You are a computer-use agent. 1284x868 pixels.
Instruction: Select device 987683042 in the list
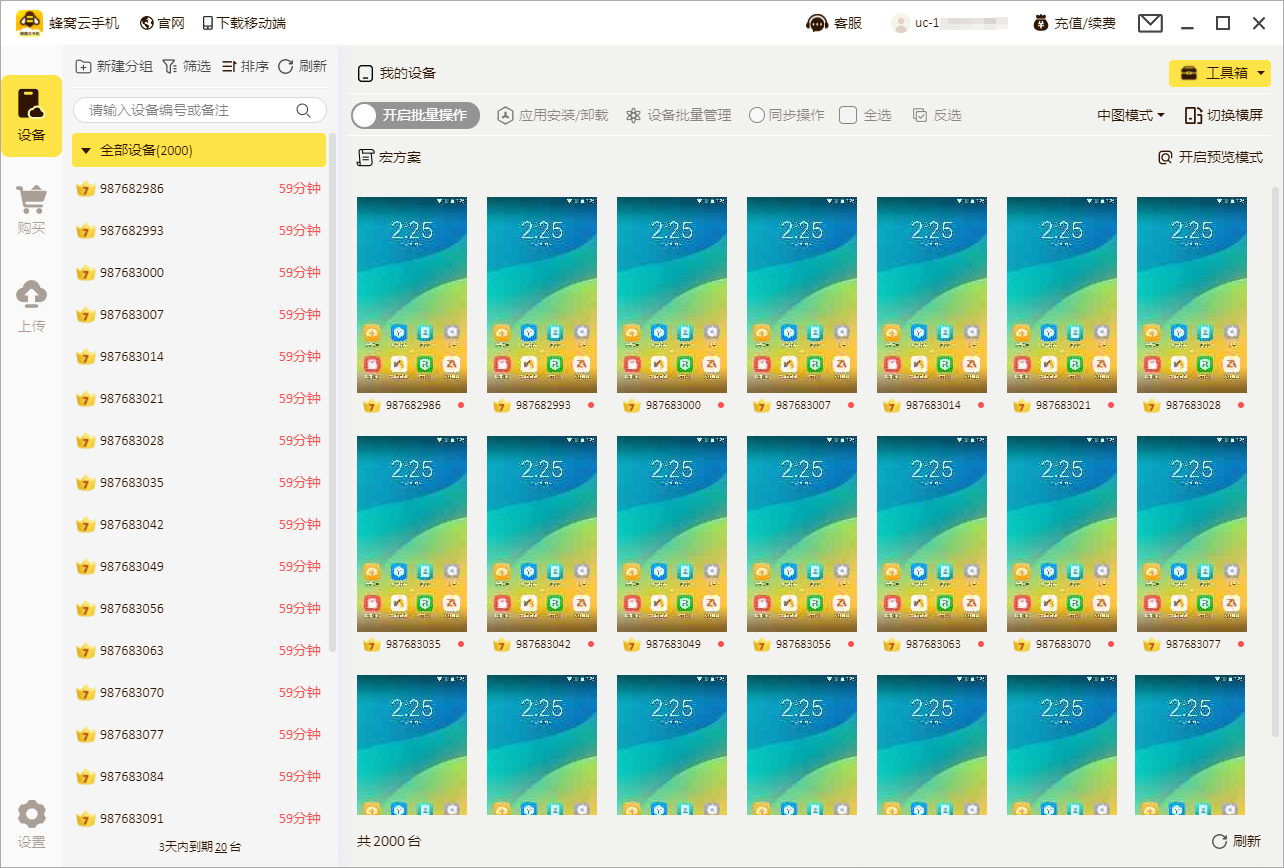coord(200,524)
